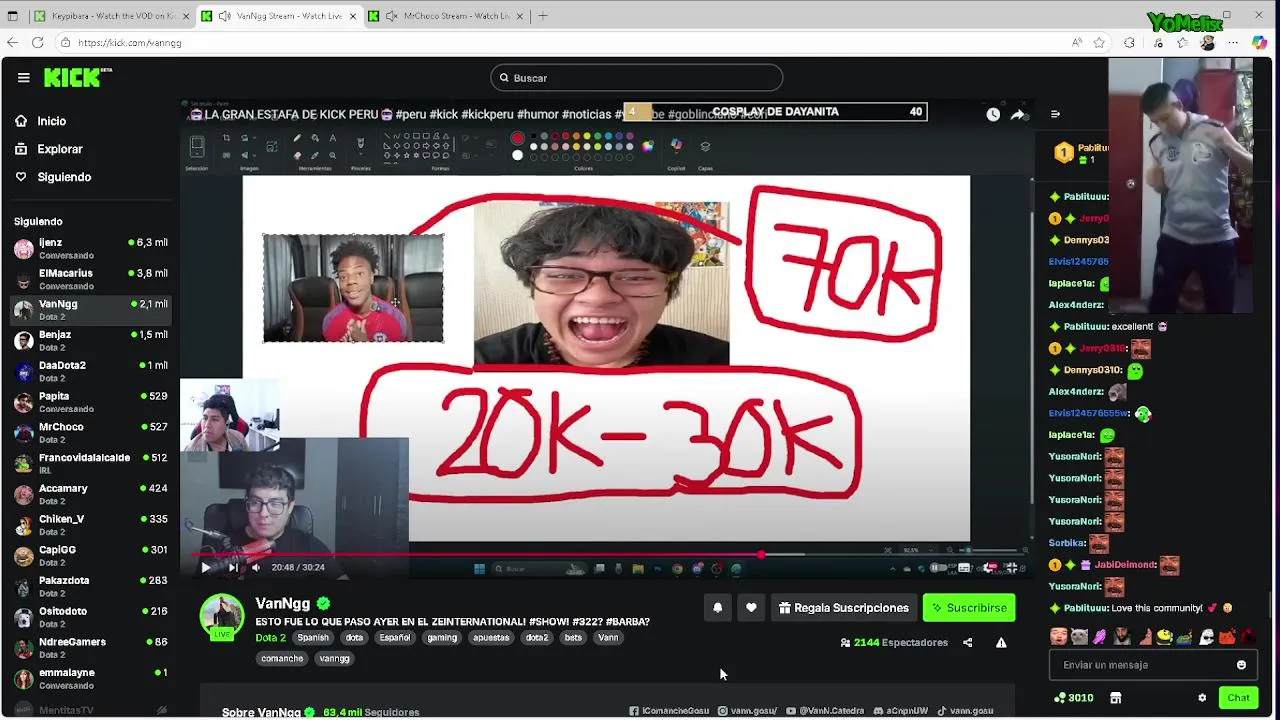Open the tab actions menu icon
The width and height of the screenshot is (1280, 720).
pyautogui.click(x=12, y=16)
